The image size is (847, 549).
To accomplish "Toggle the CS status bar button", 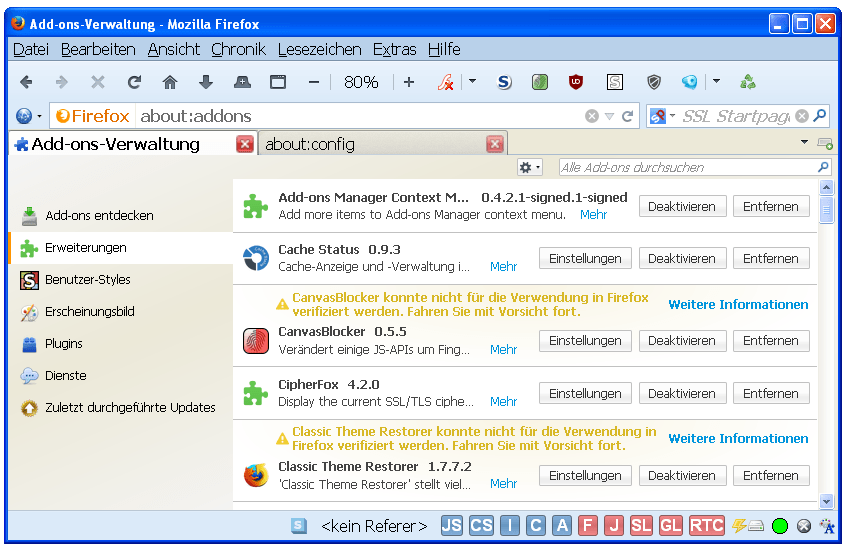I will 481,526.
